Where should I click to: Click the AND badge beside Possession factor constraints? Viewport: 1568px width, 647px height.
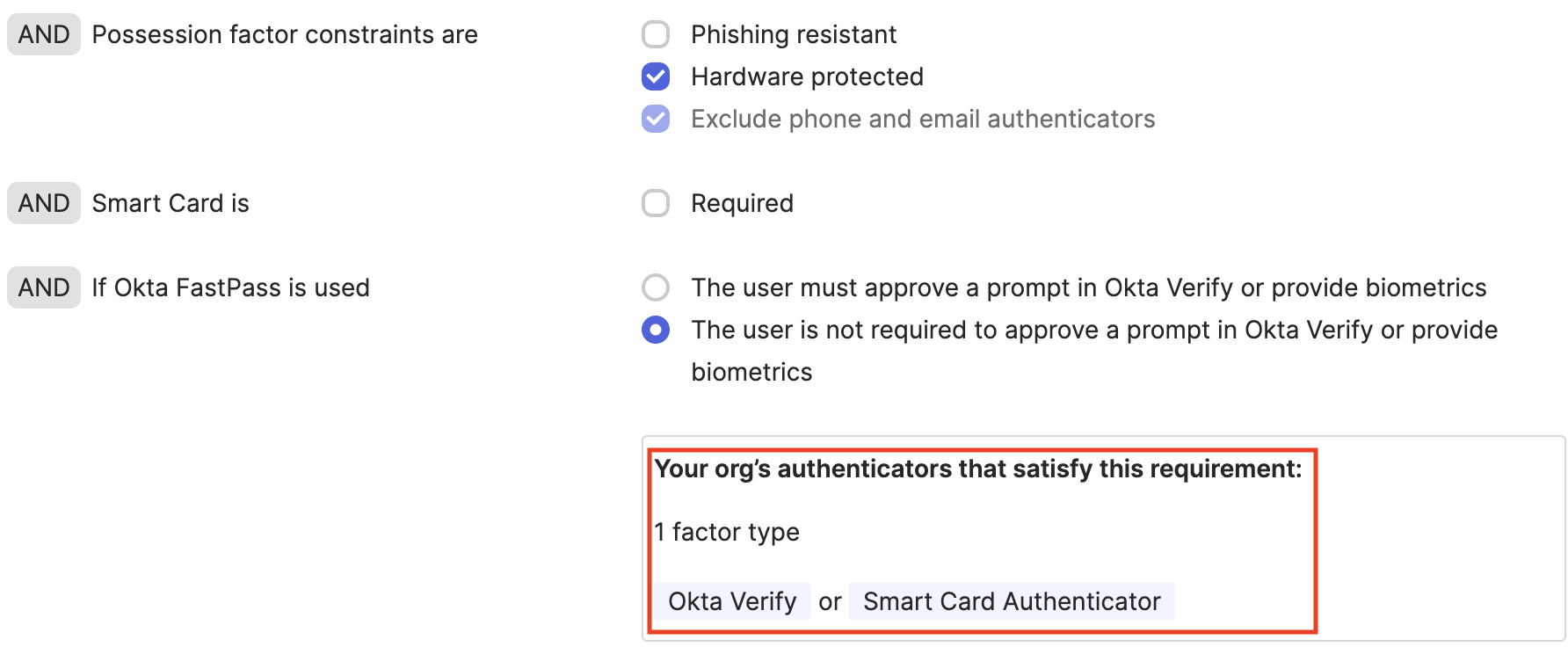(x=44, y=34)
